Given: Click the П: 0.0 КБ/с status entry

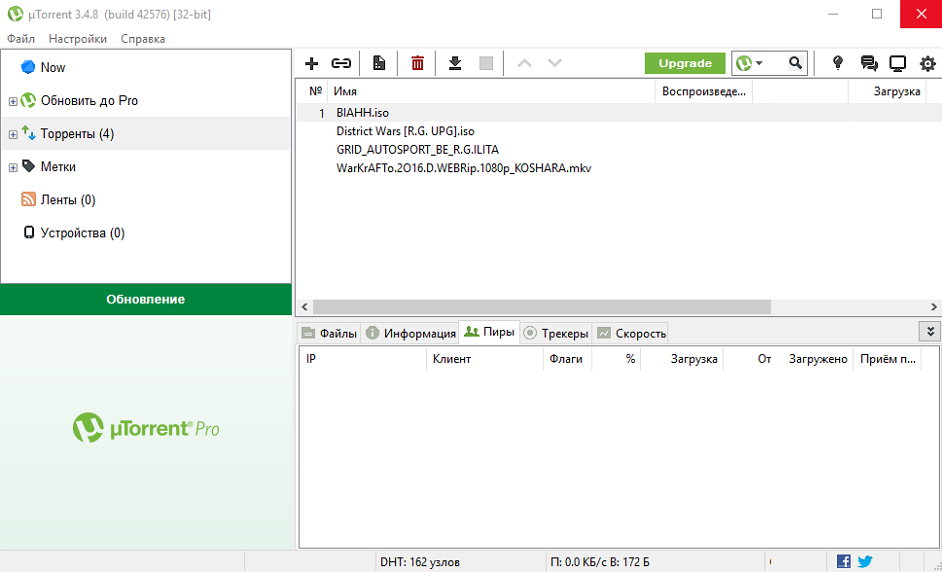Looking at the screenshot, I should tap(600, 562).
